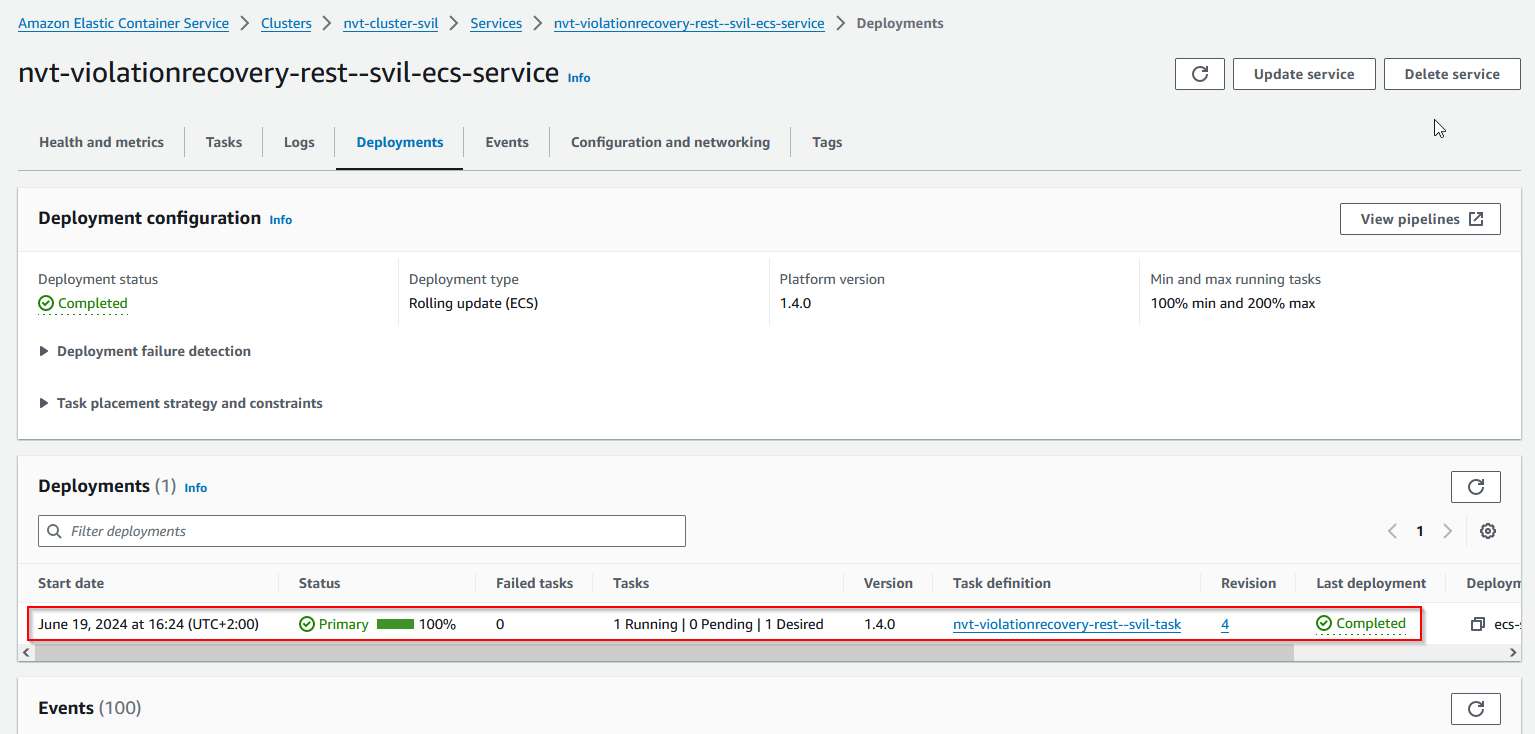Screen dimensions: 1535x734
Task: Open the Configuration and networking tab
Action: point(670,142)
